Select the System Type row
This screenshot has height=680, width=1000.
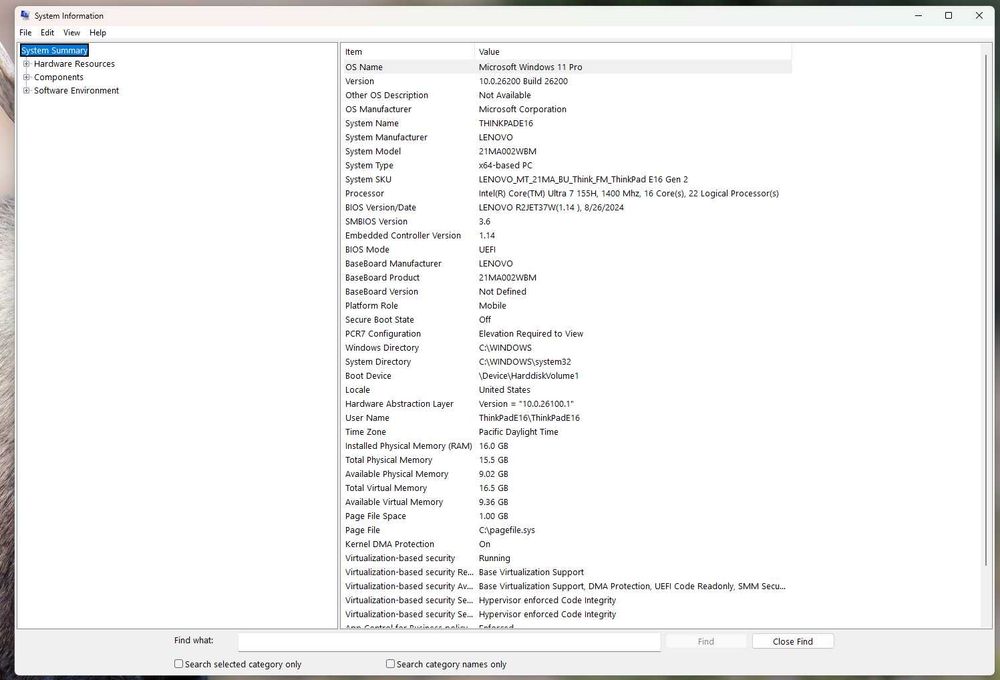(566, 165)
